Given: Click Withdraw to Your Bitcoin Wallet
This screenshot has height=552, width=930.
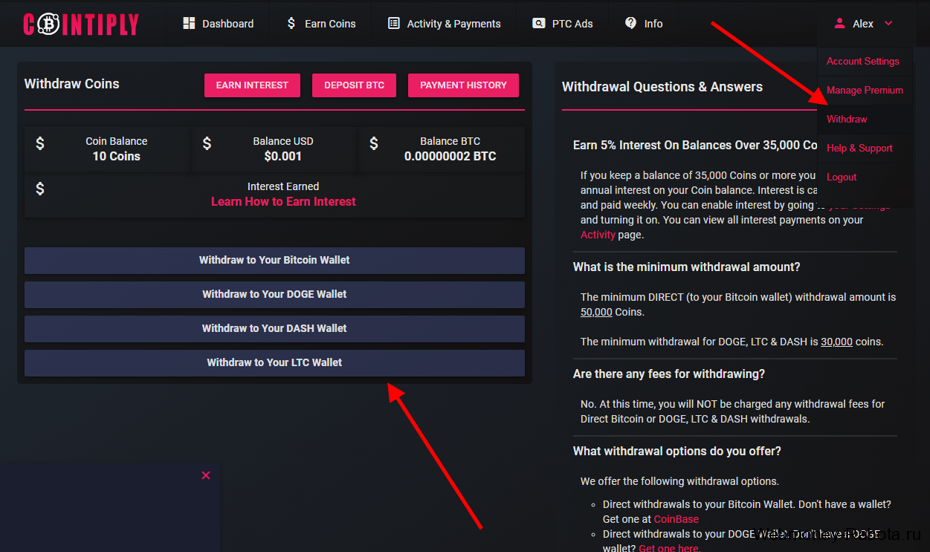Looking at the screenshot, I should pyautogui.click(x=274, y=260).
